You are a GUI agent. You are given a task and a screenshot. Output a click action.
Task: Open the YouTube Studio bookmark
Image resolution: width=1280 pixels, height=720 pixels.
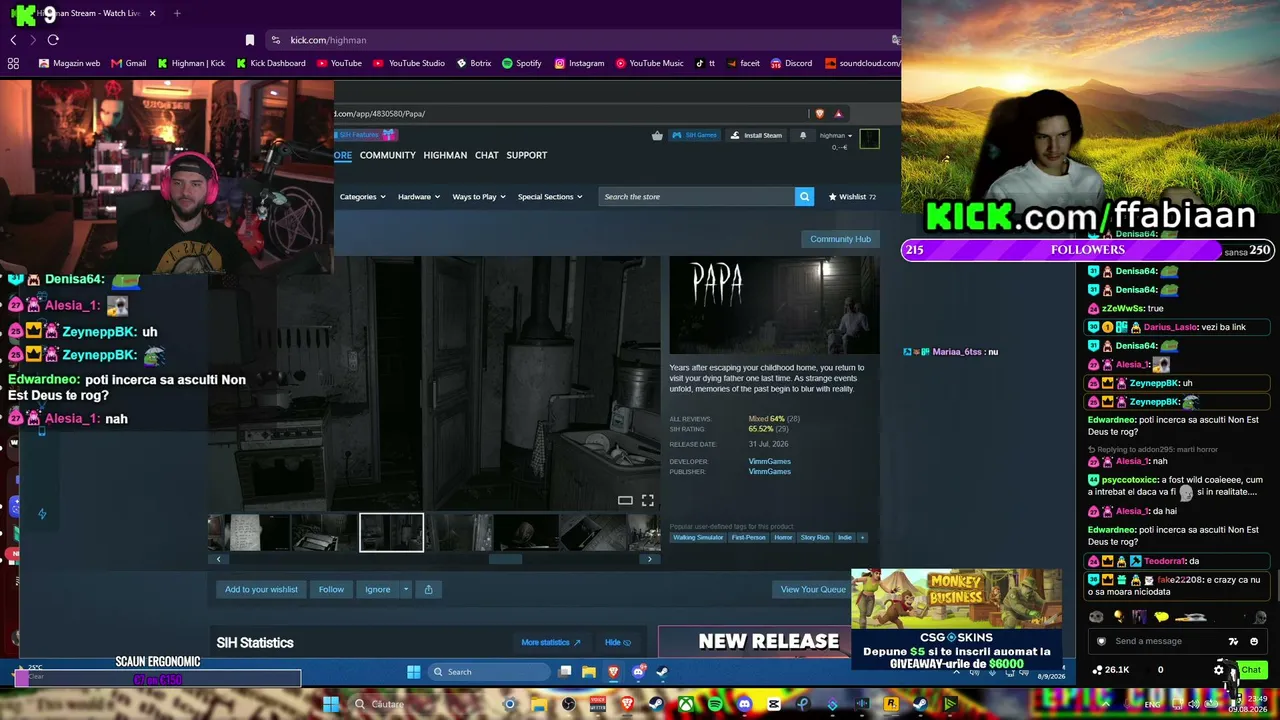tap(409, 63)
